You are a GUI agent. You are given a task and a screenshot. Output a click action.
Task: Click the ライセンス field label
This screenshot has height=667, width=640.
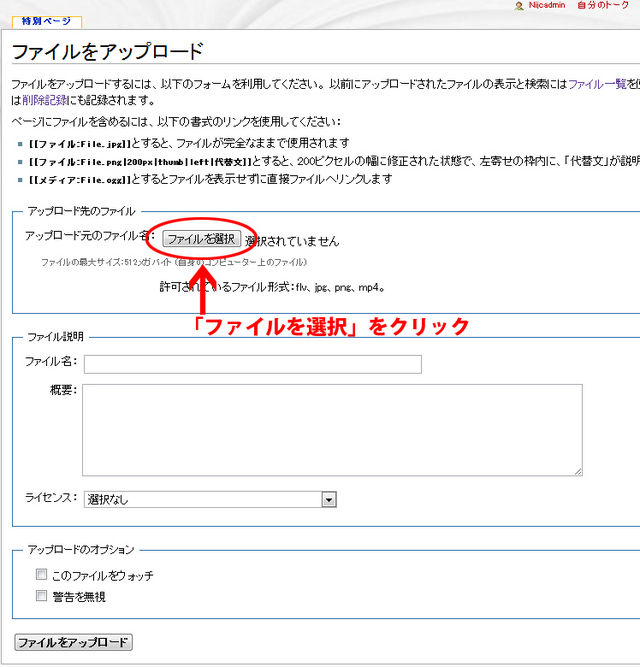(x=50, y=498)
